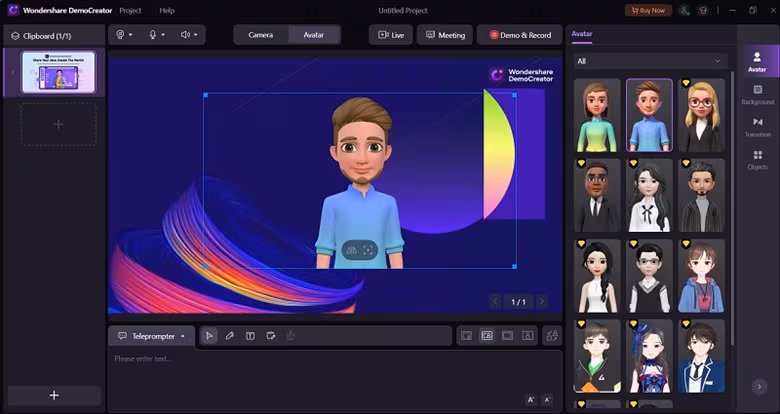The image size is (780, 414).
Task: Open the webcam source icon
Action: 120,35
